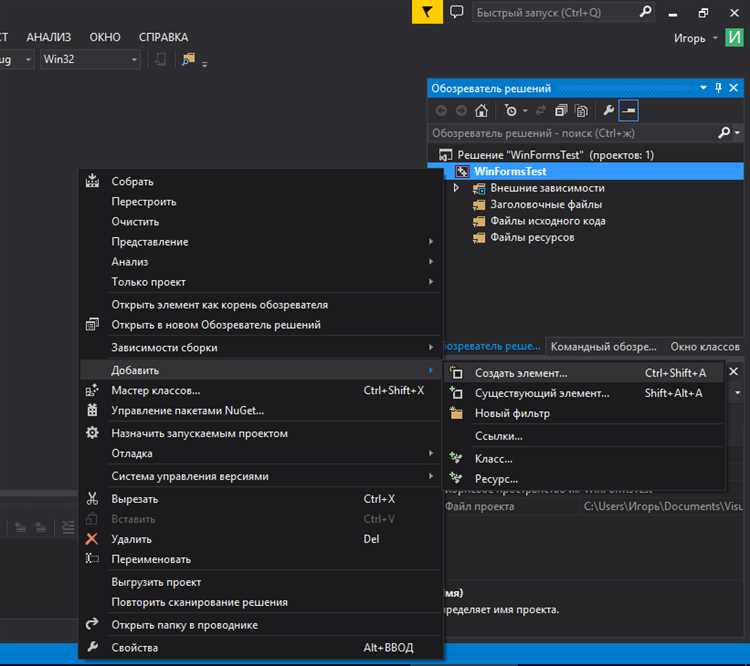The width and height of the screenshot is (750, 666).
Task: Expand the Зависимости сборки submenu
Action: (x=261, y=347)
